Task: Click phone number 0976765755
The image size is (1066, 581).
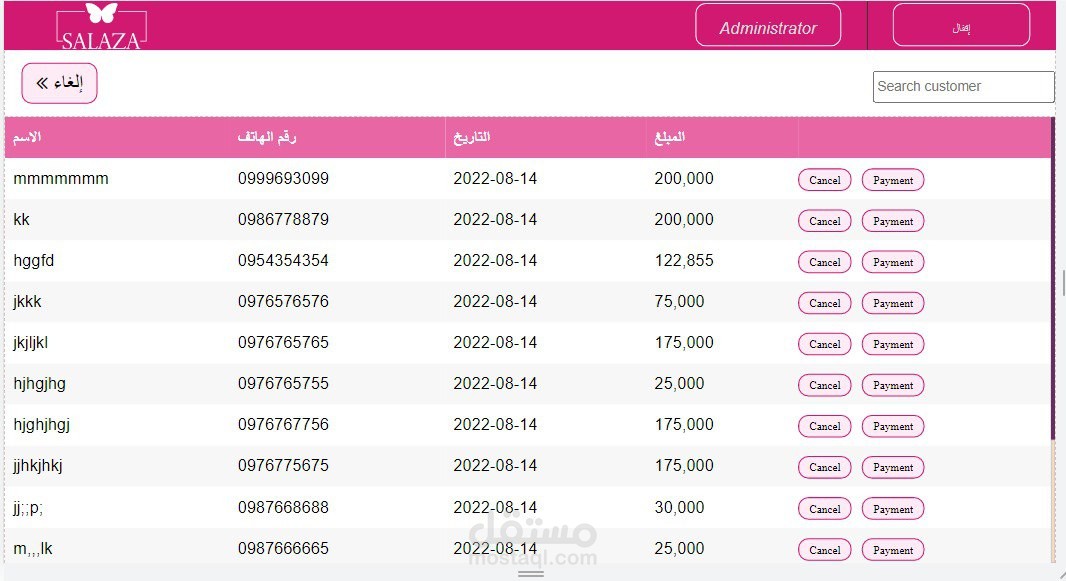Action: pos(283,383)
